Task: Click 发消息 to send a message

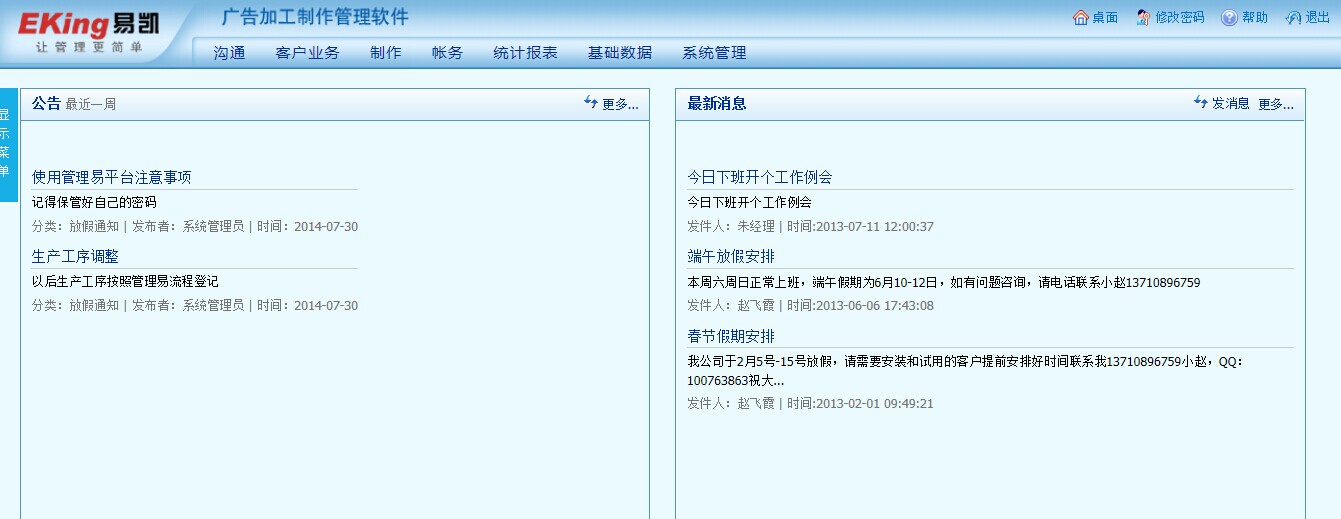Action: [x=1231, y=103]
